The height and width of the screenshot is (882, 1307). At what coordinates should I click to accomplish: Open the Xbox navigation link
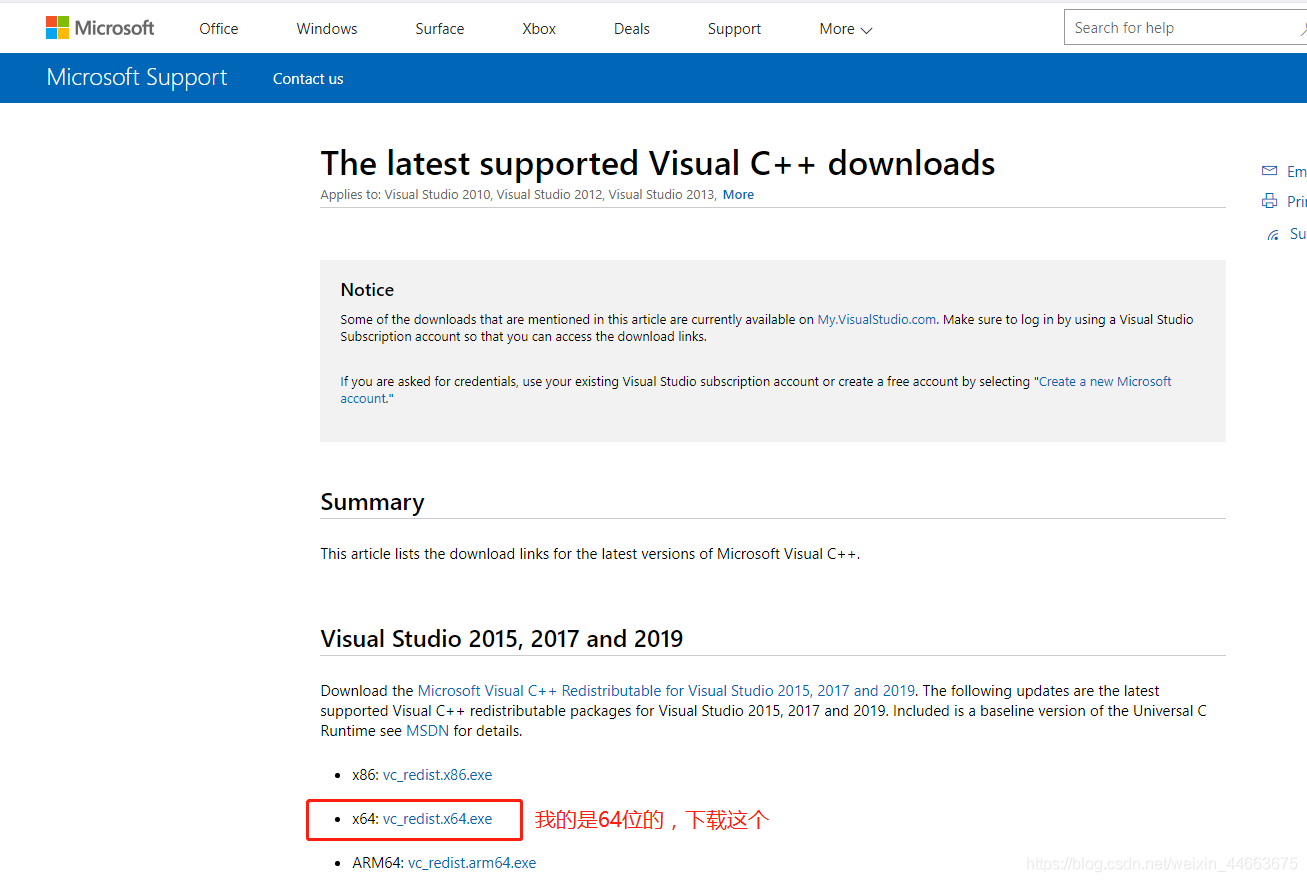click(x=539, y=29)
